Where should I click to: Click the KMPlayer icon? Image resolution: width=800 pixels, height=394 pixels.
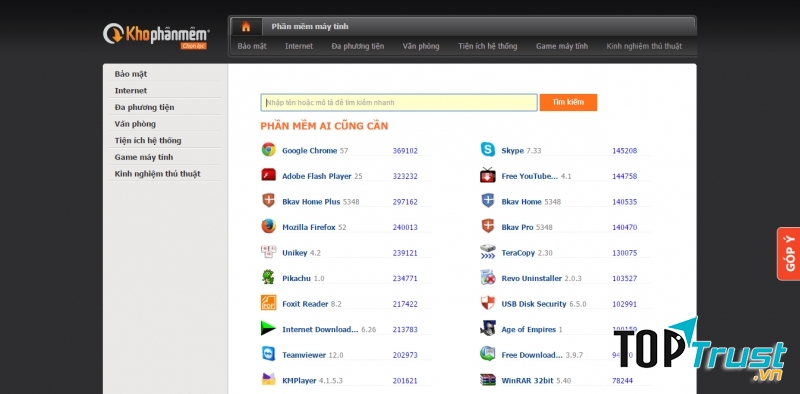(x=268, y=379)
